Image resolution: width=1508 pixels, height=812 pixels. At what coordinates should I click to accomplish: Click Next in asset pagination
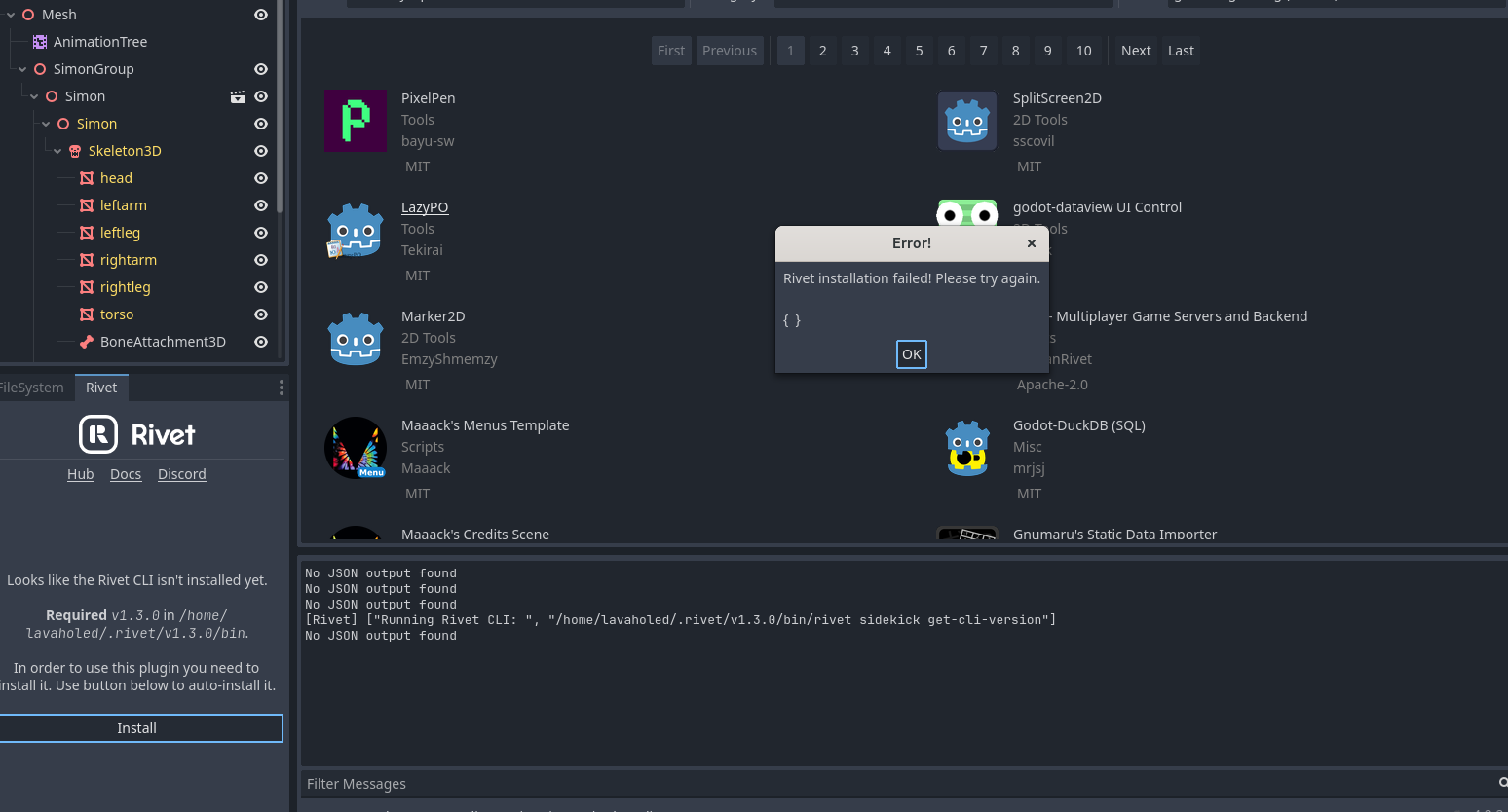click(1136, 51)
